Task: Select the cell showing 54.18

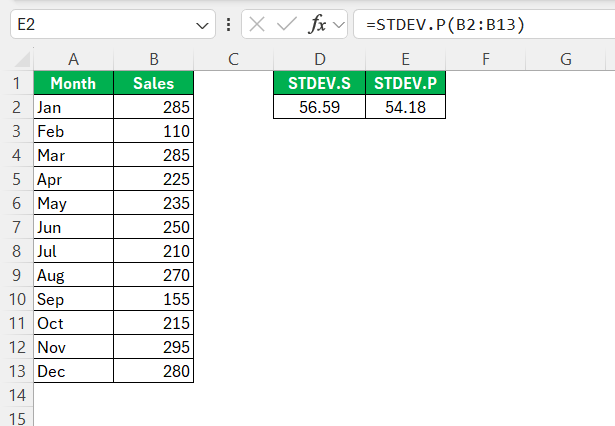Action: click(406, 107)
